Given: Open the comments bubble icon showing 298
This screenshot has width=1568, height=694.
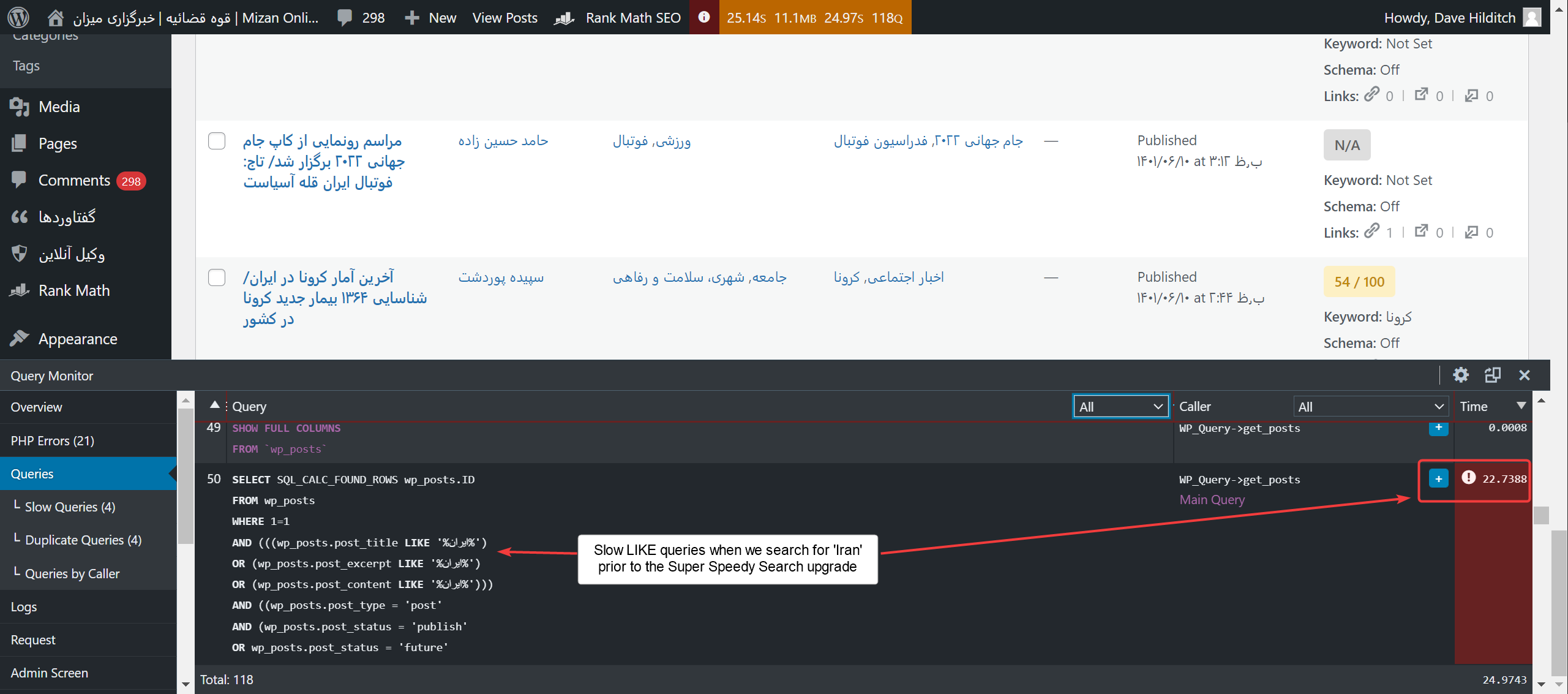Looking at the screenshot, I should pyautogui.click(x=345, y=17).
